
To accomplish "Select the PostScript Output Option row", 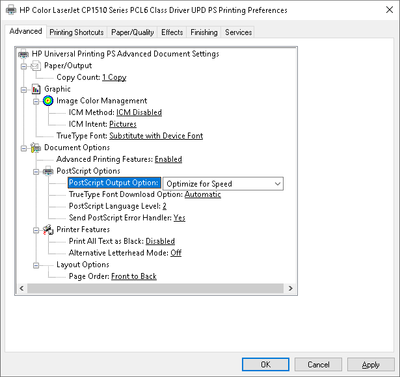I will [x=114, y=183].
